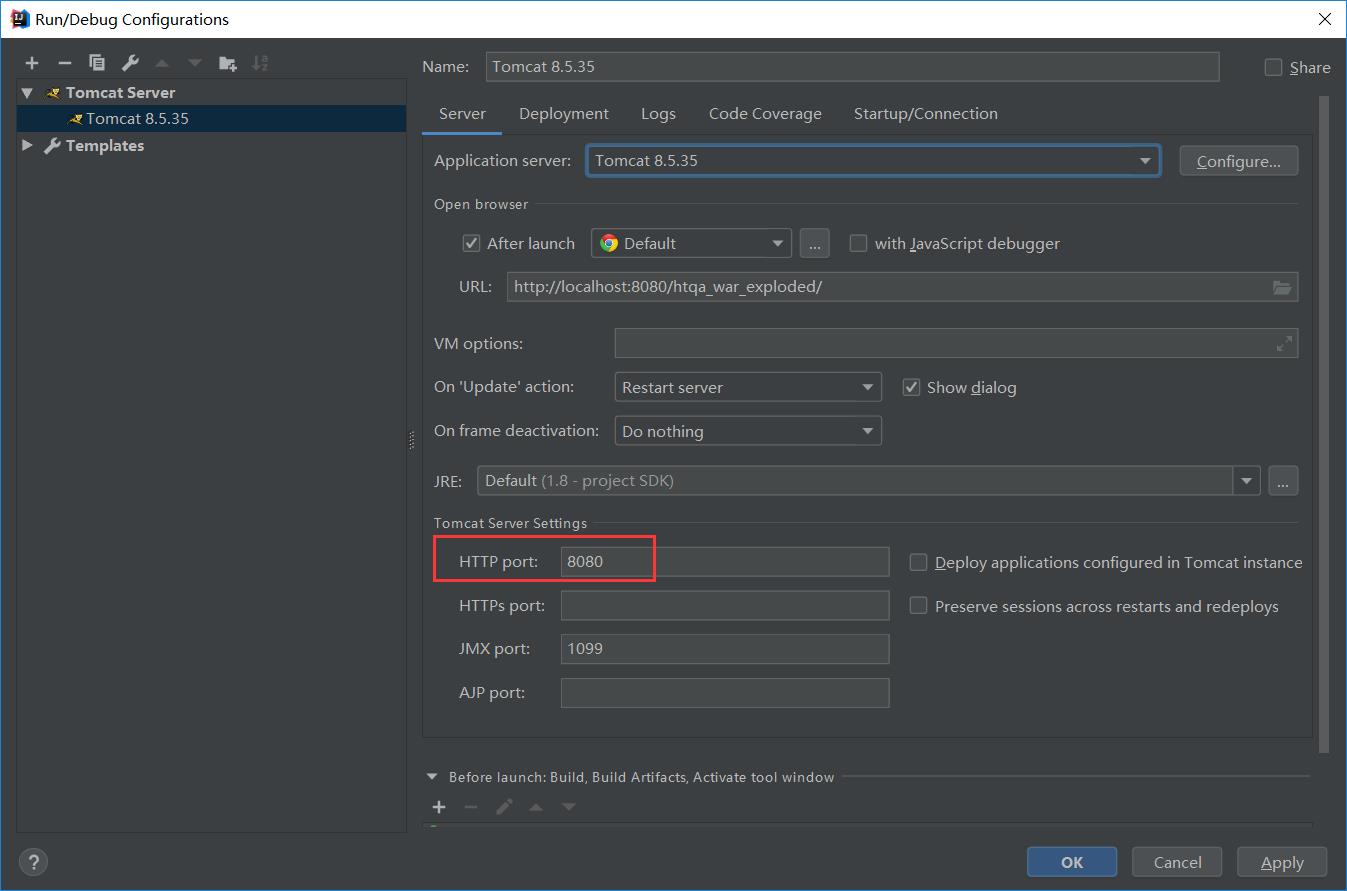1347x891 pixels.
Task: Select Tomcat Server group in tree
Action: (x=120, y=92)
